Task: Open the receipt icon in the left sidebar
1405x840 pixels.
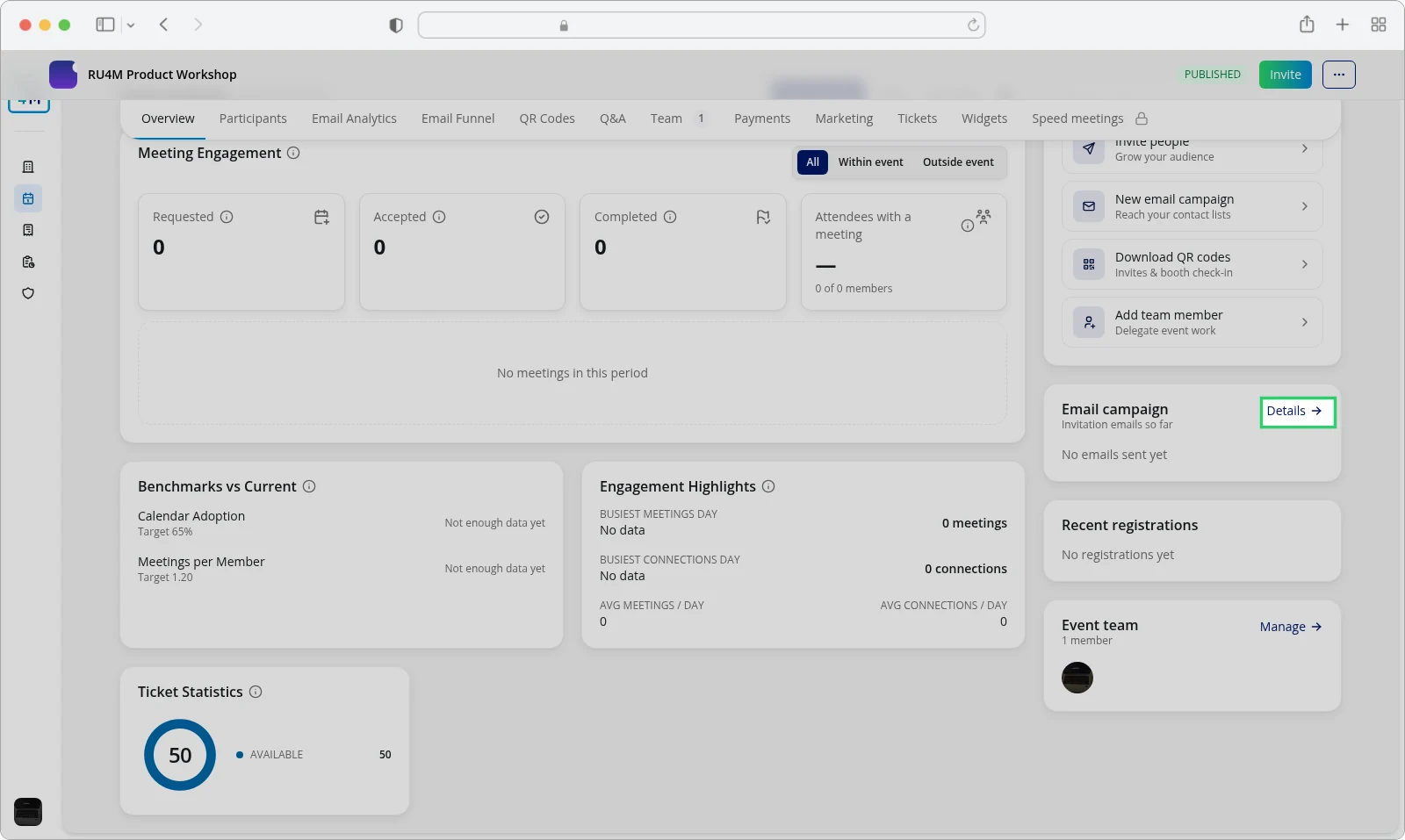Action: [x=28, y=230]
